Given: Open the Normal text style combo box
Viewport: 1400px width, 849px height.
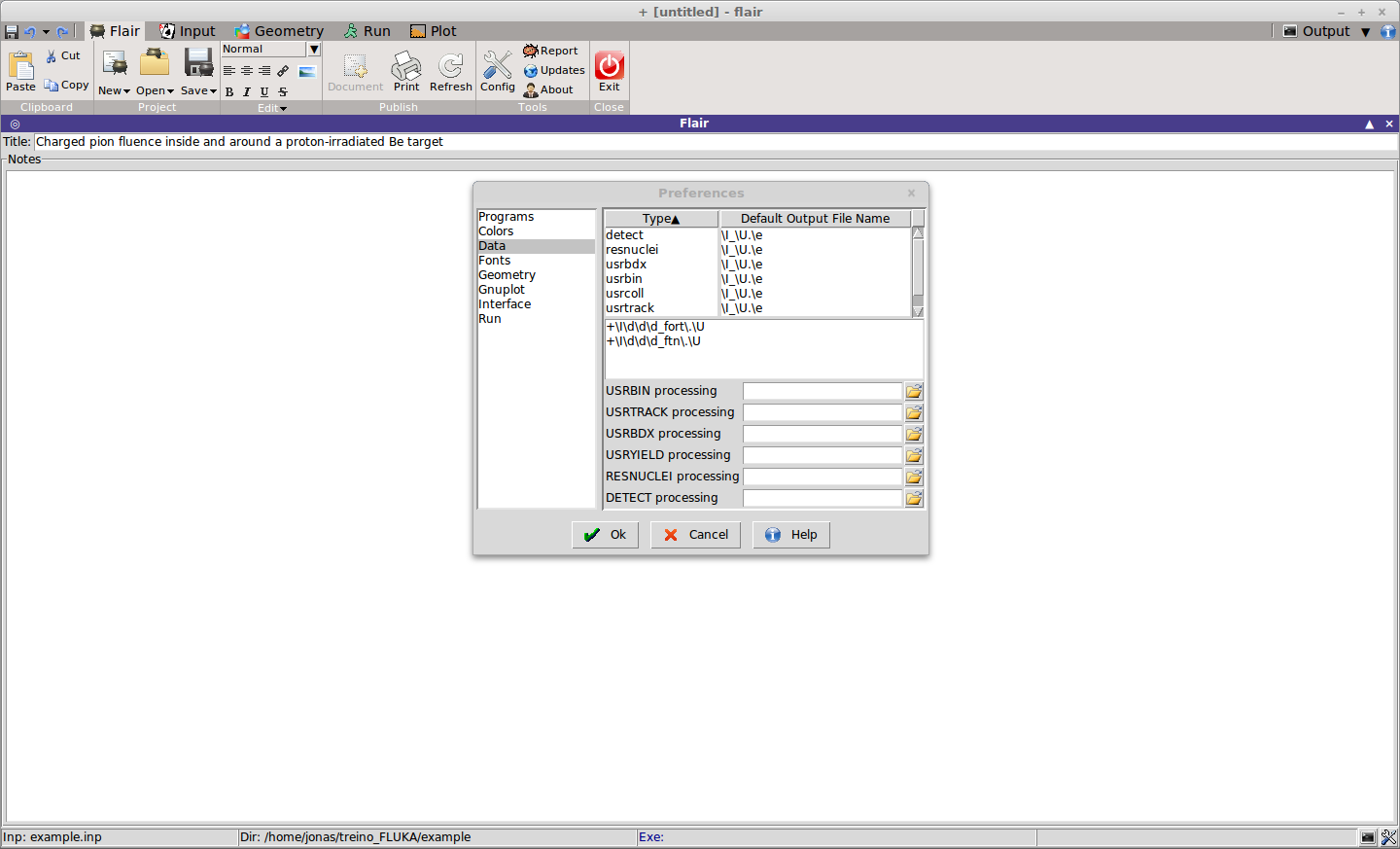Looking at the screenshot, I should (x=271, y=50).
